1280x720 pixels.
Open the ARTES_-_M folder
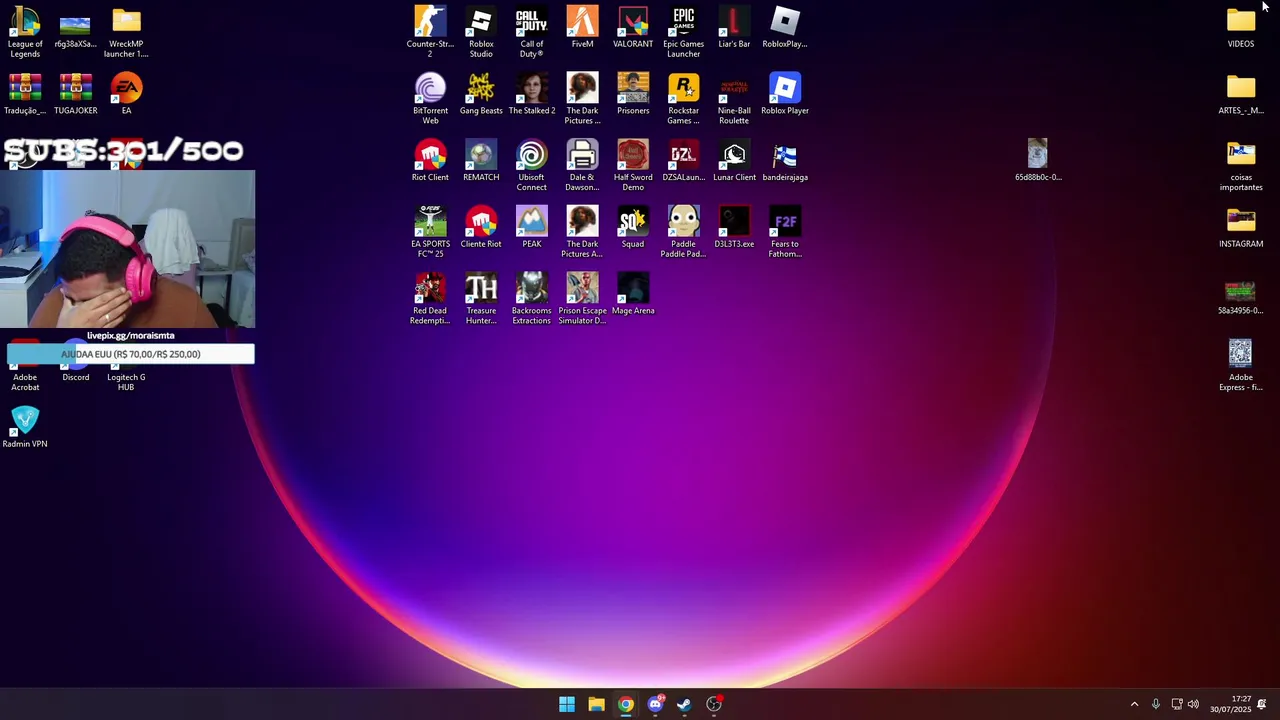(x=1241, y=94)
